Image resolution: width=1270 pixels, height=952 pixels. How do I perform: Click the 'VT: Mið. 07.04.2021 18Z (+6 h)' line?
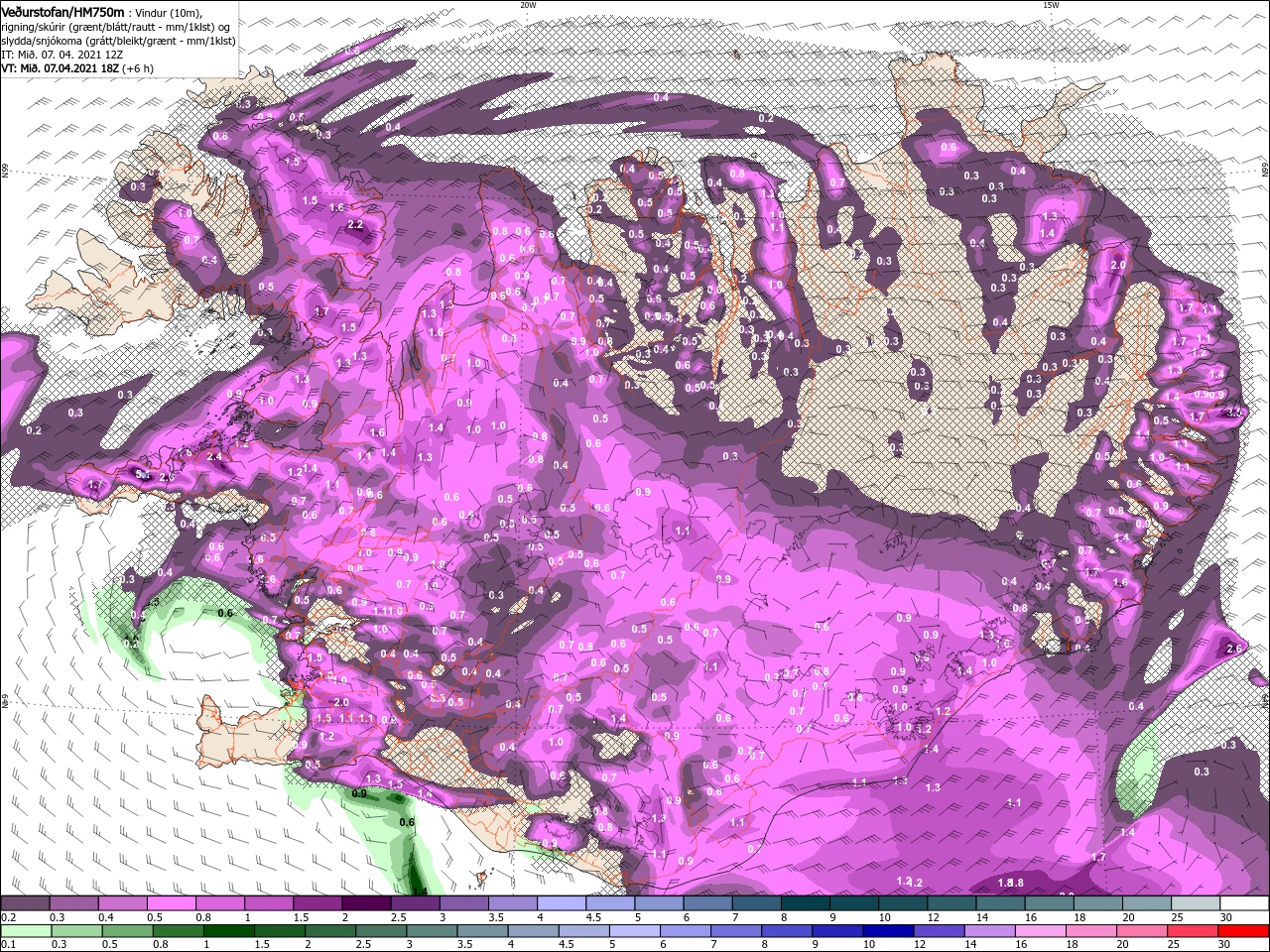click(x=77, y=68)
